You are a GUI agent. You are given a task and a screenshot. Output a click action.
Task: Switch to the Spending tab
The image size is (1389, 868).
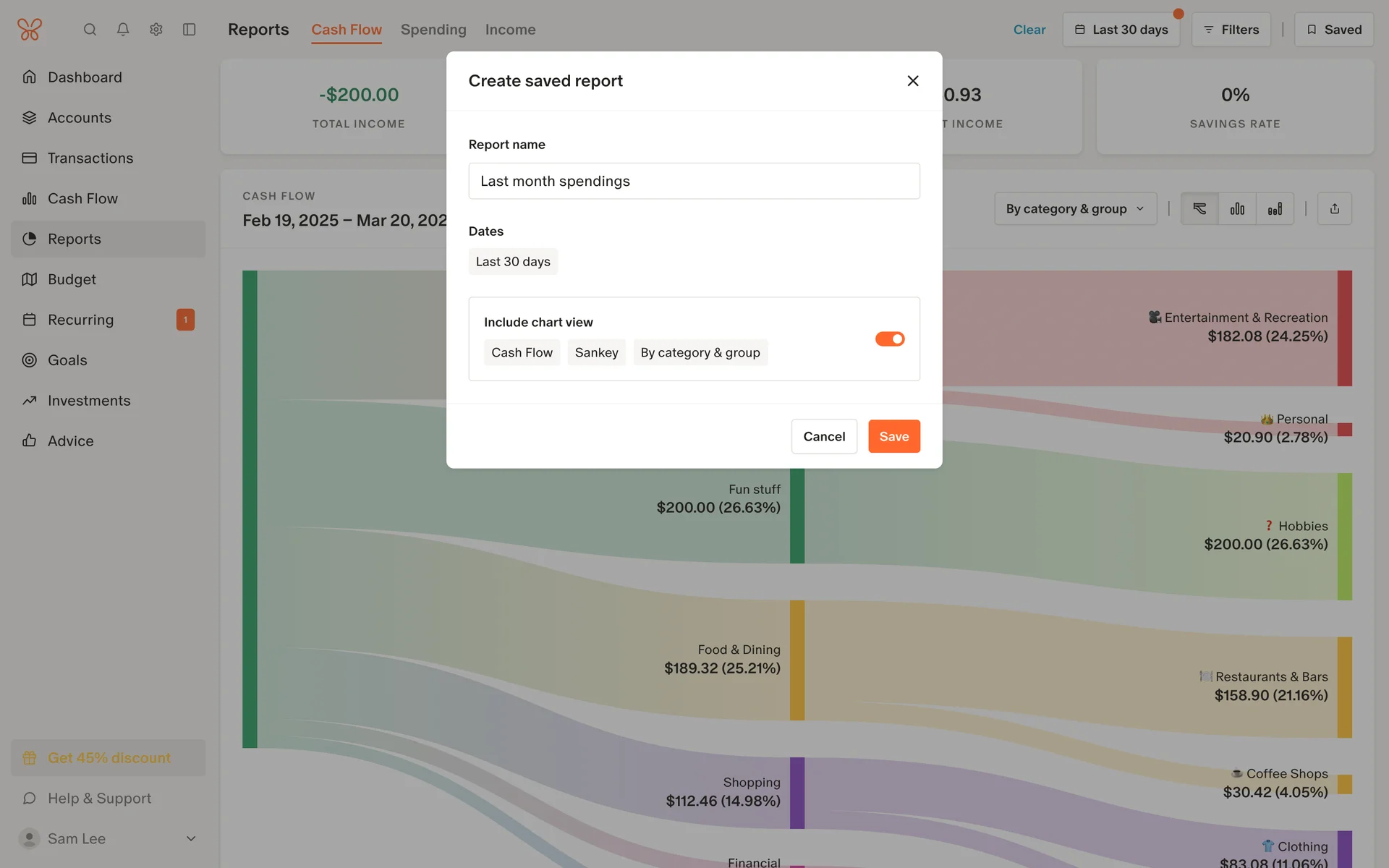[x=433, y=30]
